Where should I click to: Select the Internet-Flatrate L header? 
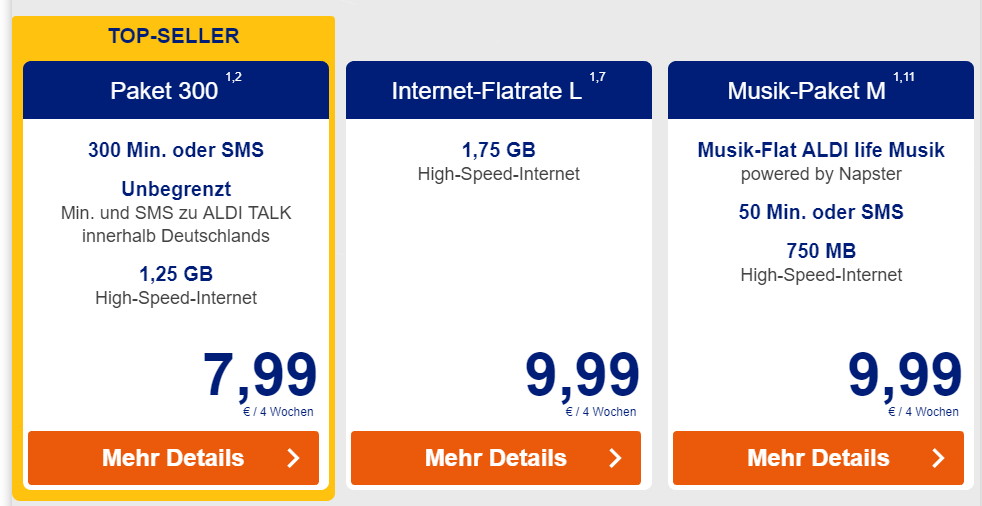pyautogui.click(x=499, y=90)
